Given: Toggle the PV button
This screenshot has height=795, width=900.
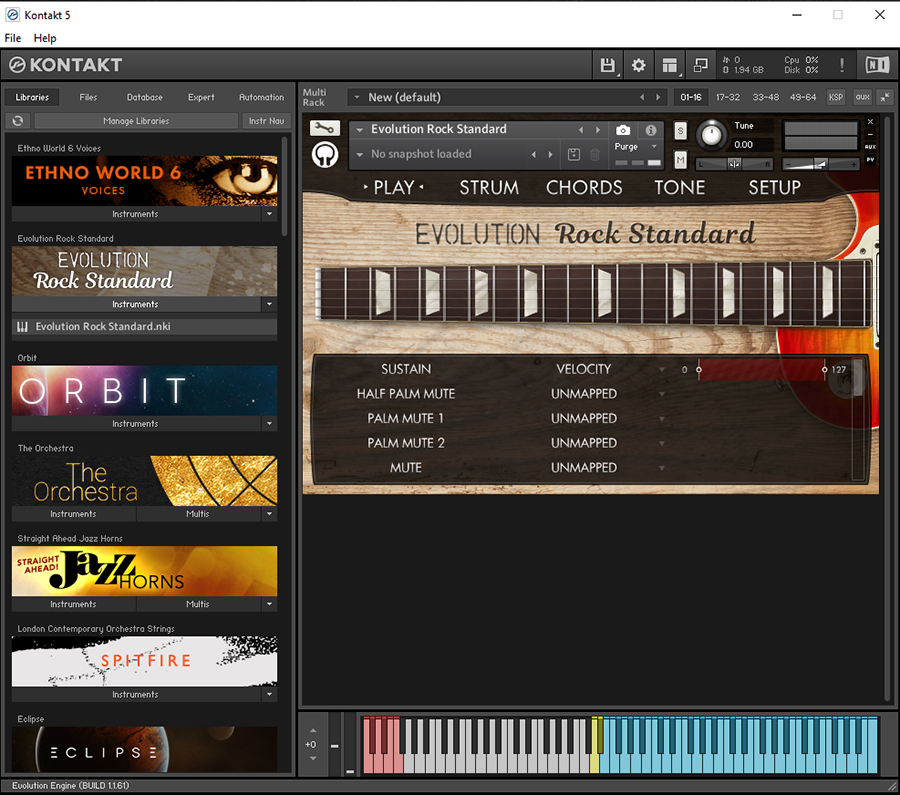Looking at the screenshot, I should coord(870,160).
